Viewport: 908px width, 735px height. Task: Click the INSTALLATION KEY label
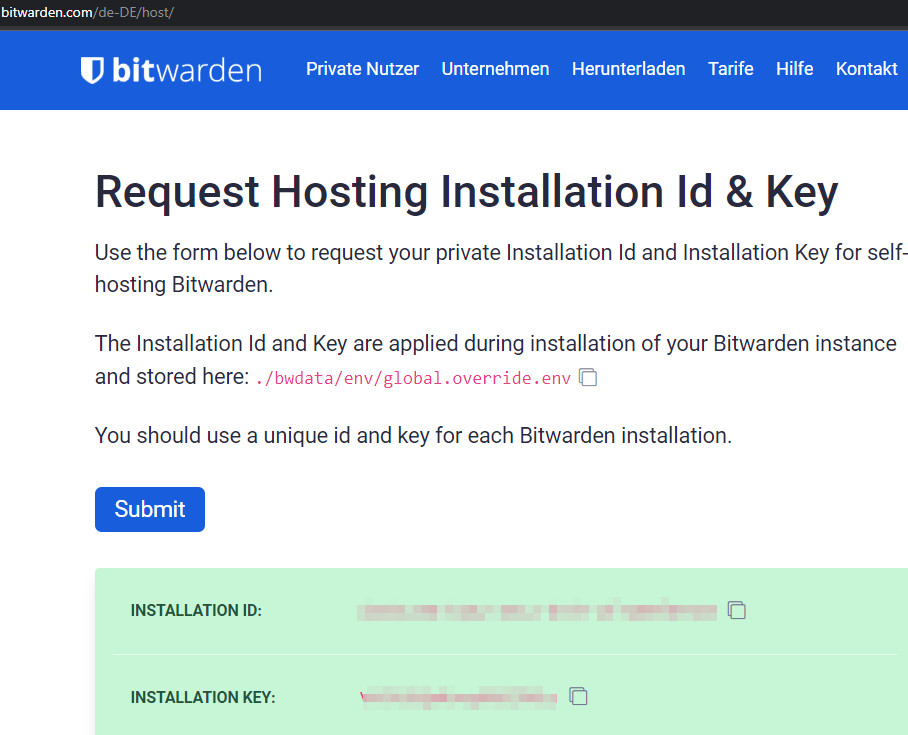(x=203, y=697)
